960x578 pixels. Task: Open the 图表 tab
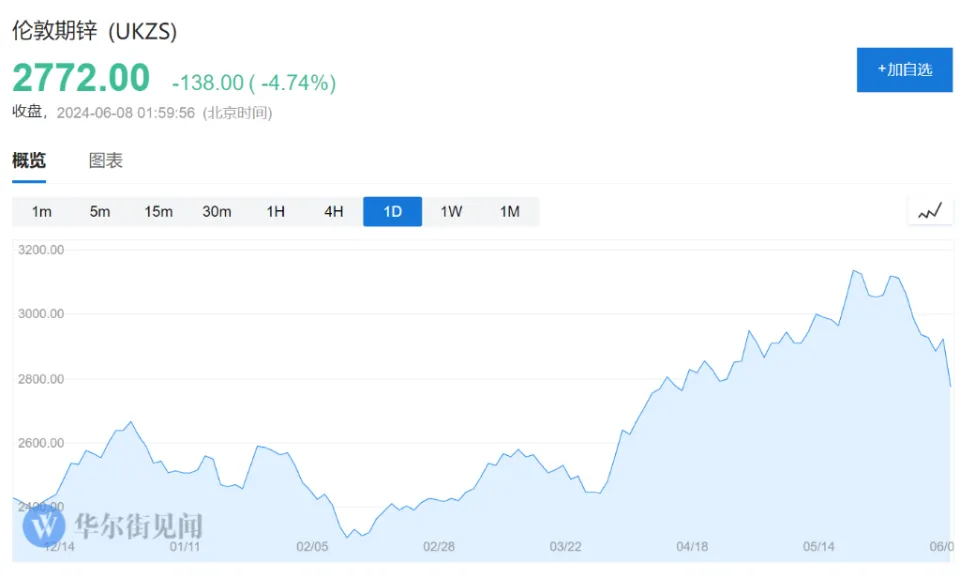tap(106, 160)
